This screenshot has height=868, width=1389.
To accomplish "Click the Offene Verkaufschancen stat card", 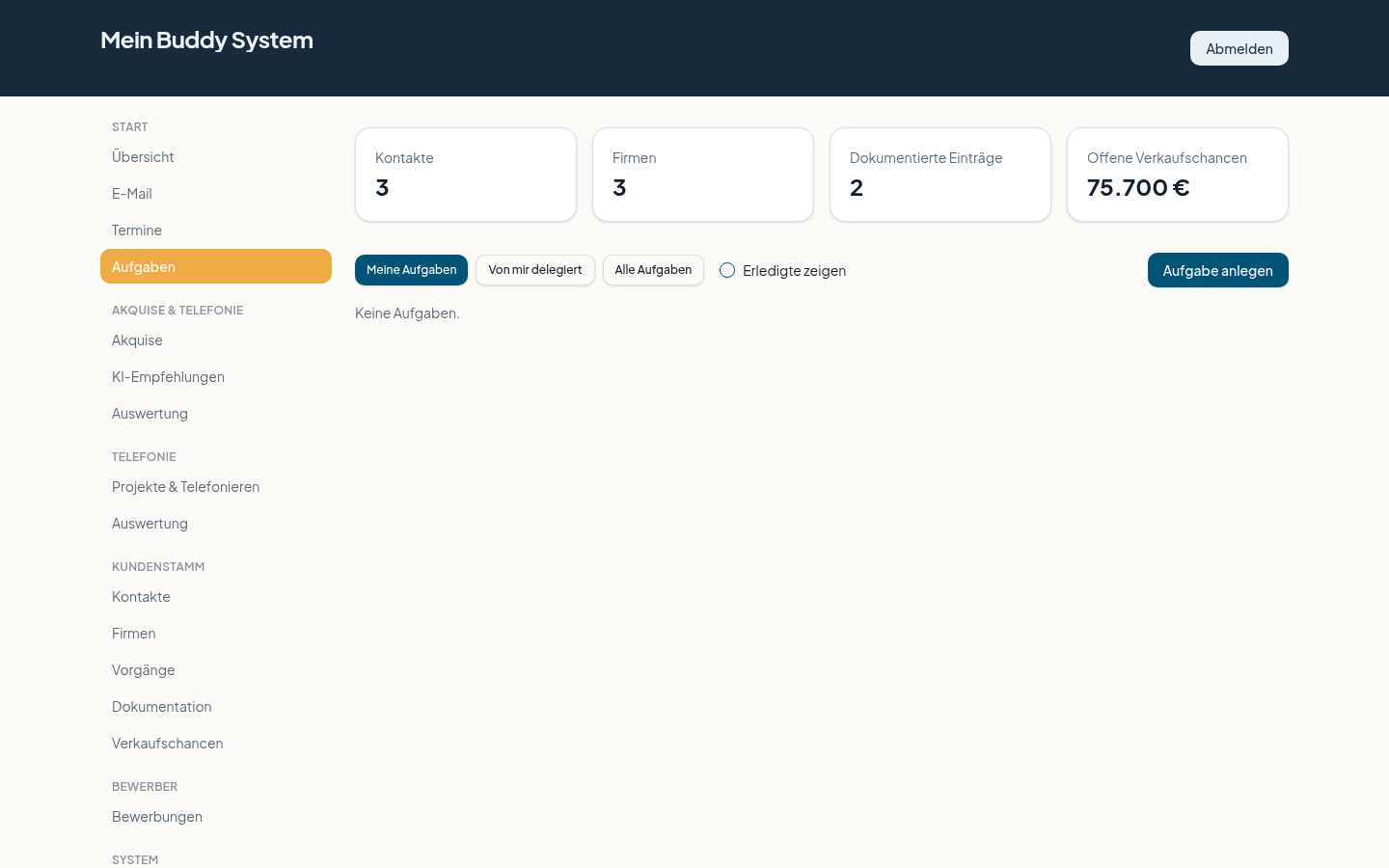I will [1177, 175].
